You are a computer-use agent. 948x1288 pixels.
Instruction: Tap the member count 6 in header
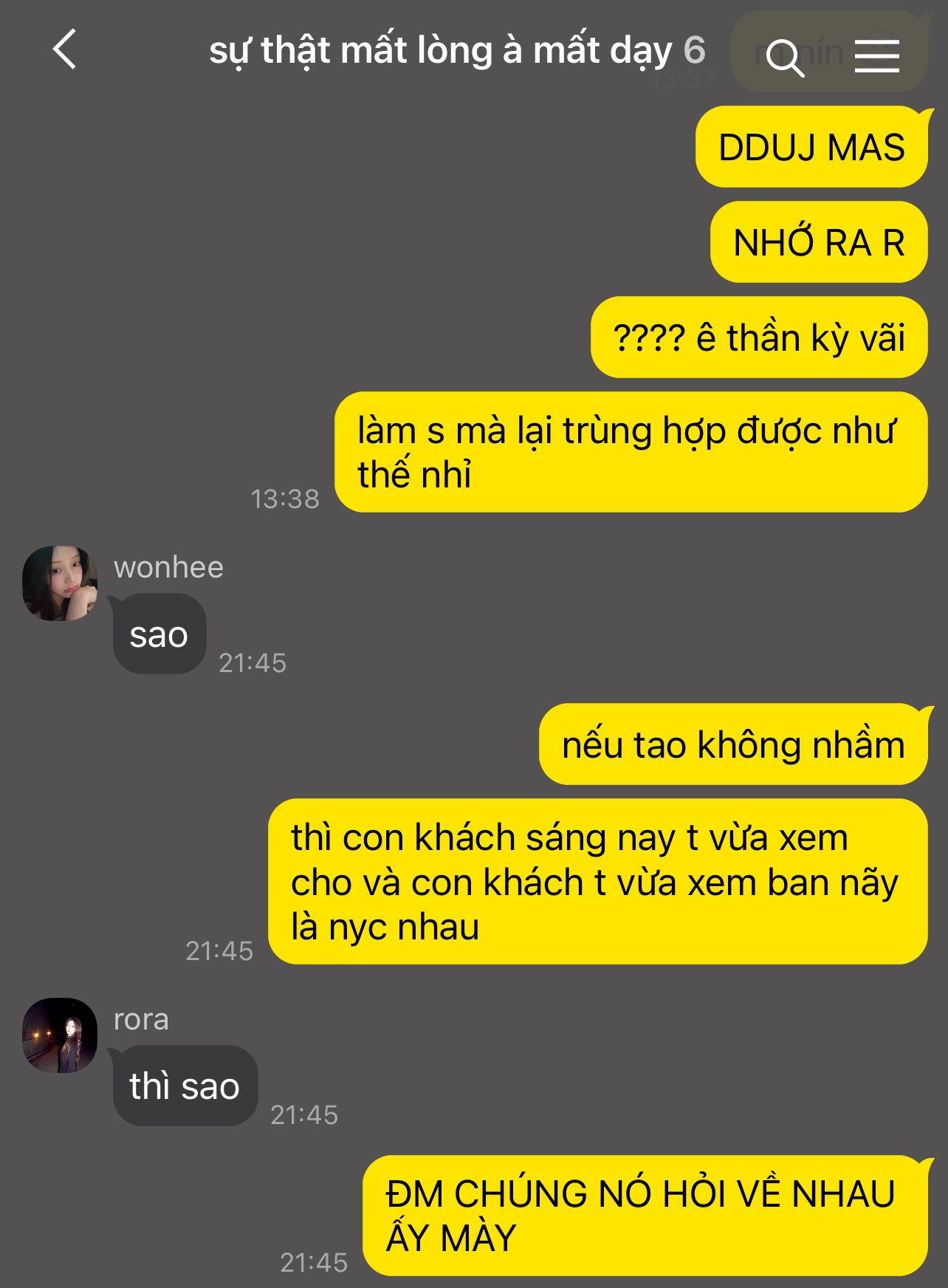pyautogui.click(x=694, y=50)
